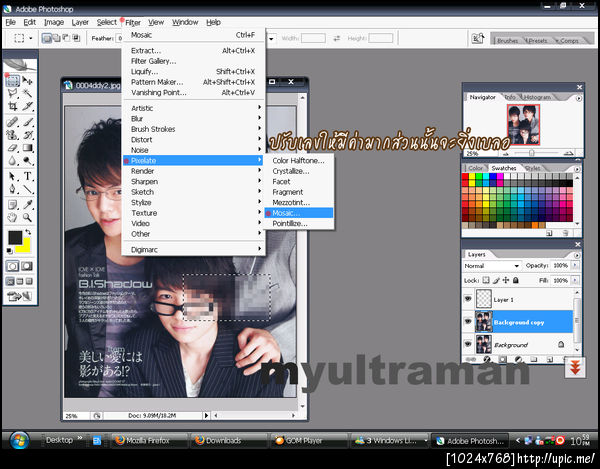Select the Dodge tool
The height and width of the screenshot is (469, 600).
coord(28,161)
